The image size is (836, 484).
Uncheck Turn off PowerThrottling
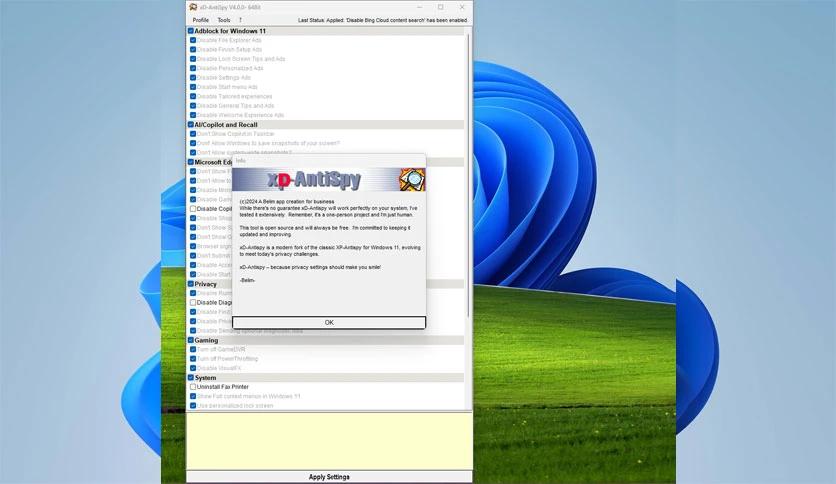[x=193, y=359]
